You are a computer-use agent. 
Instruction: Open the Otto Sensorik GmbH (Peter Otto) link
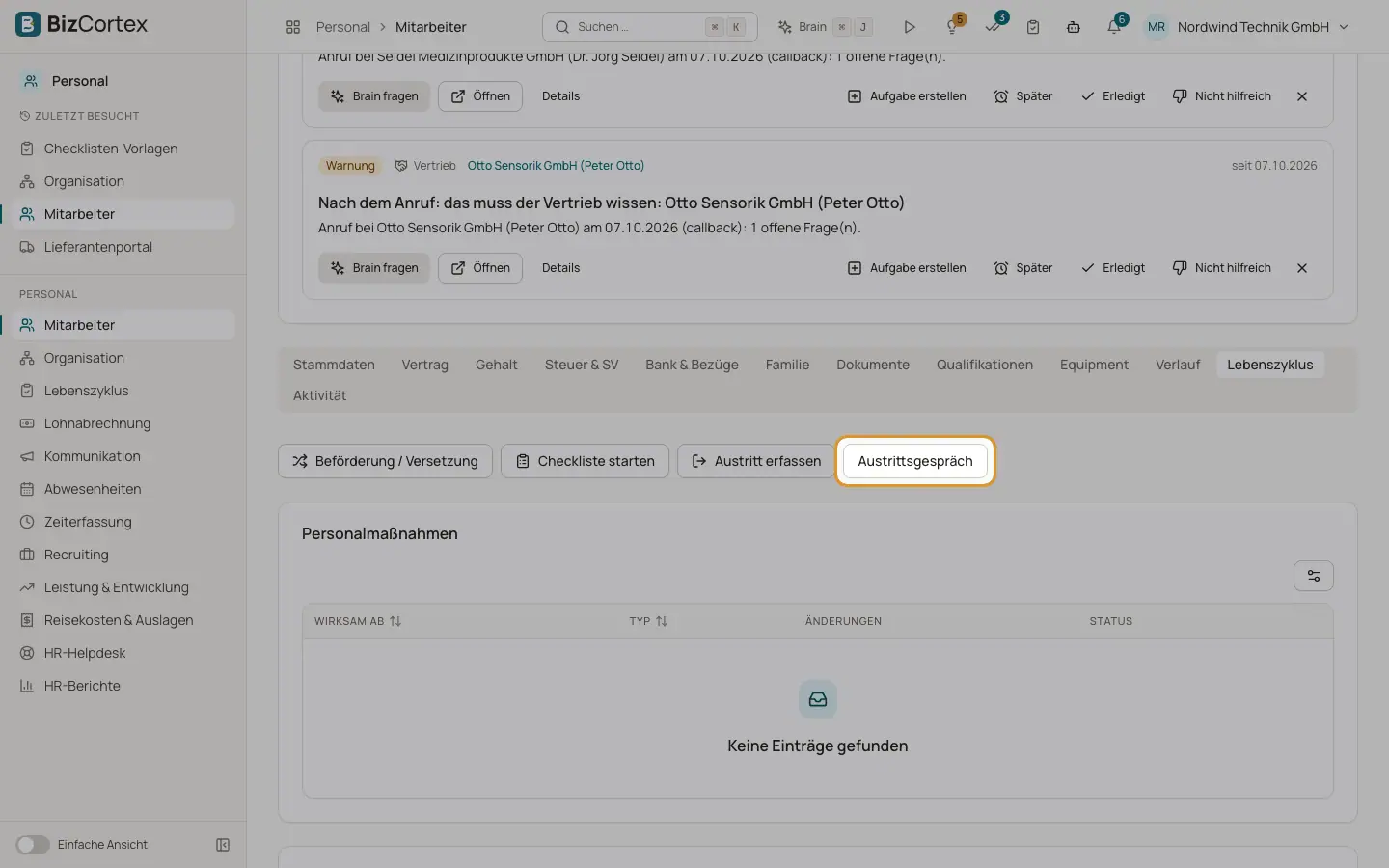click(556, 166)
